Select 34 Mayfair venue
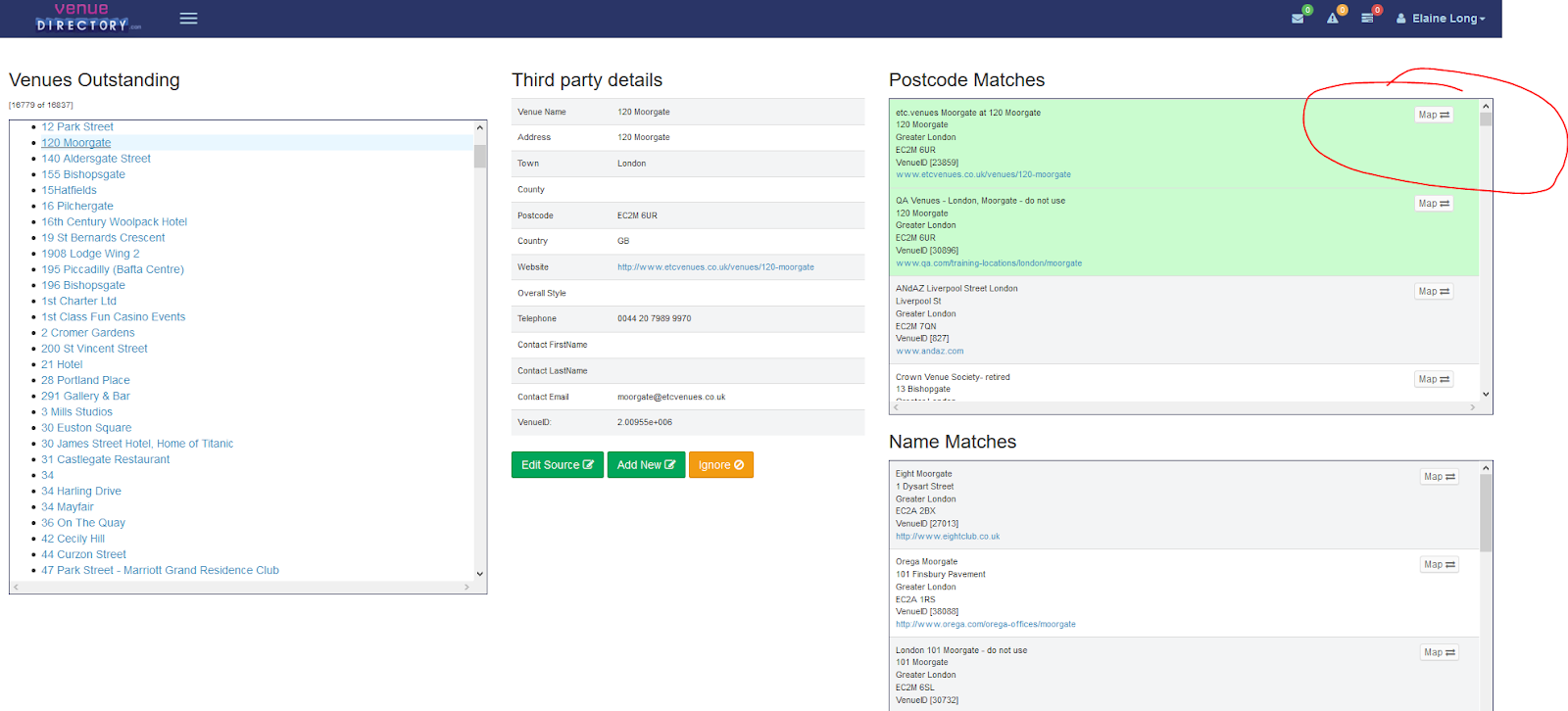The width and height of the screenshot is (1568, 711). 68,507
